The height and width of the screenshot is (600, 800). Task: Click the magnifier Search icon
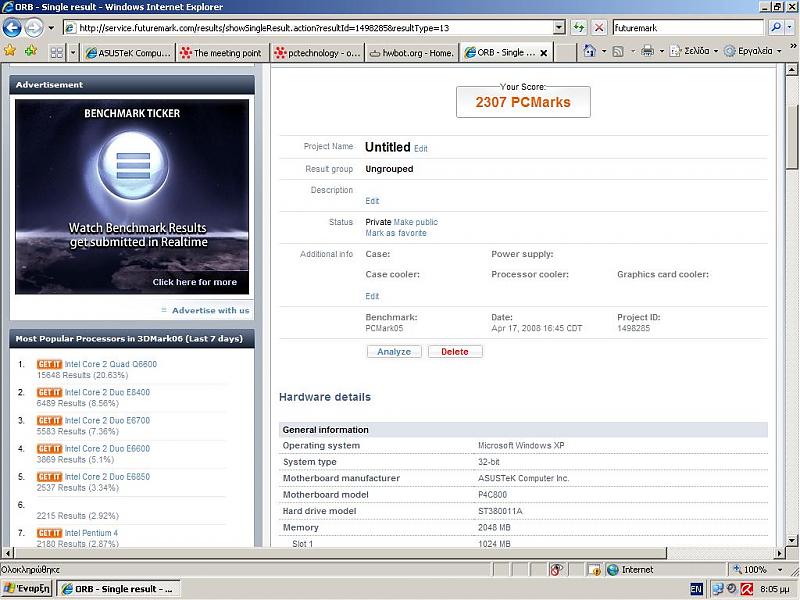[x=776, y=28]
